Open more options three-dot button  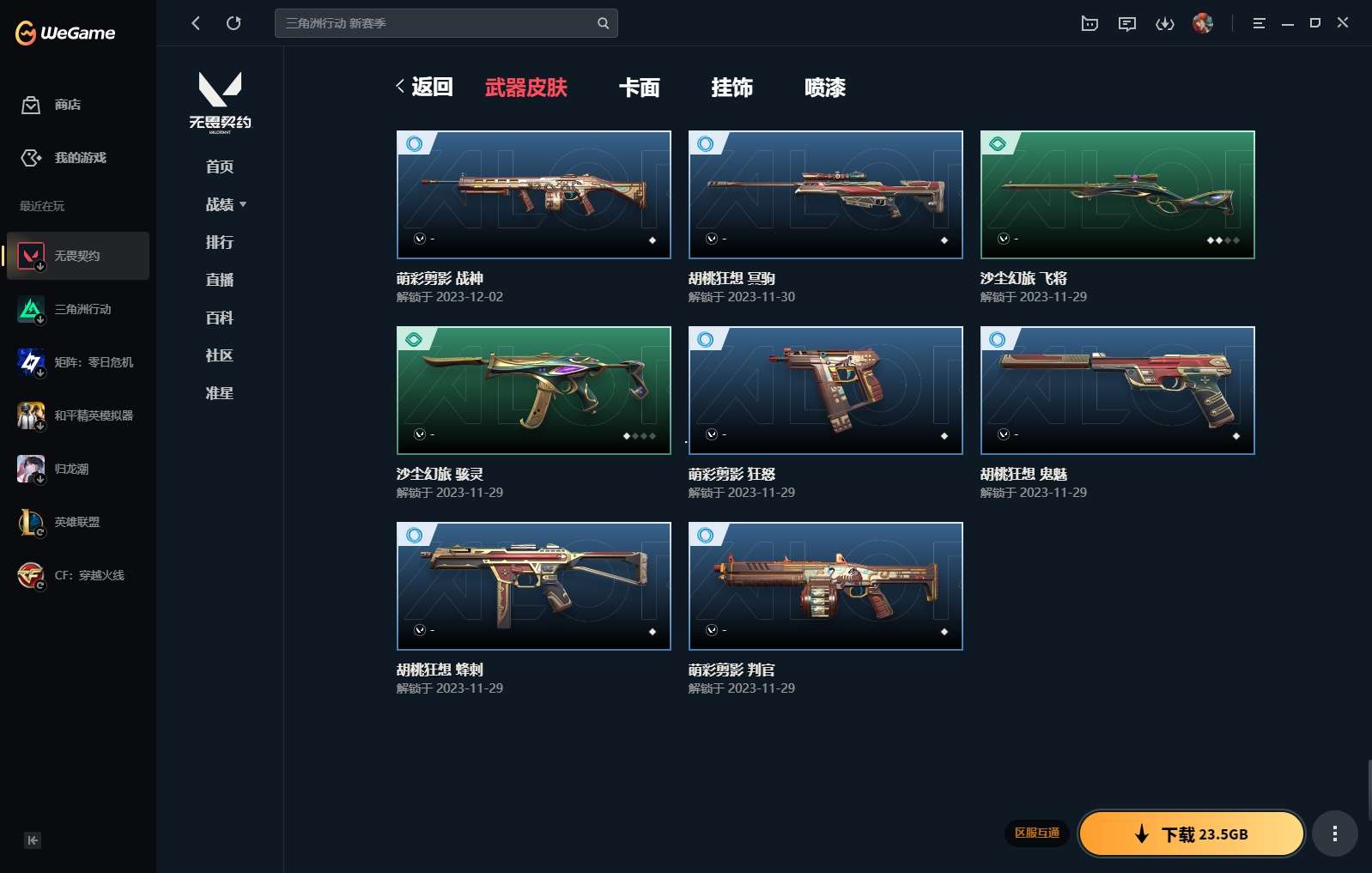pos(1334,834)
